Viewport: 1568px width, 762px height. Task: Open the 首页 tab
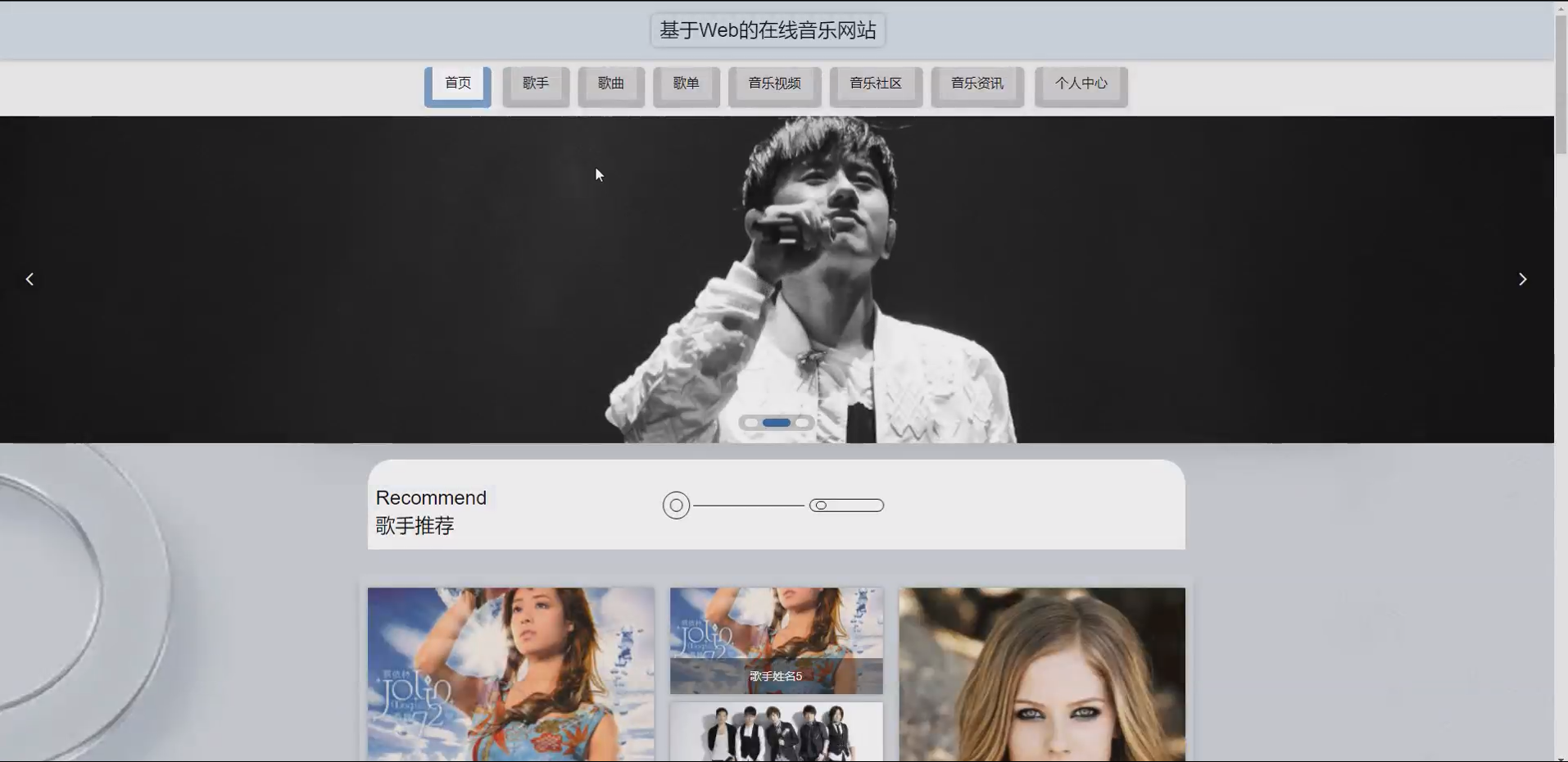click(458, 85)
